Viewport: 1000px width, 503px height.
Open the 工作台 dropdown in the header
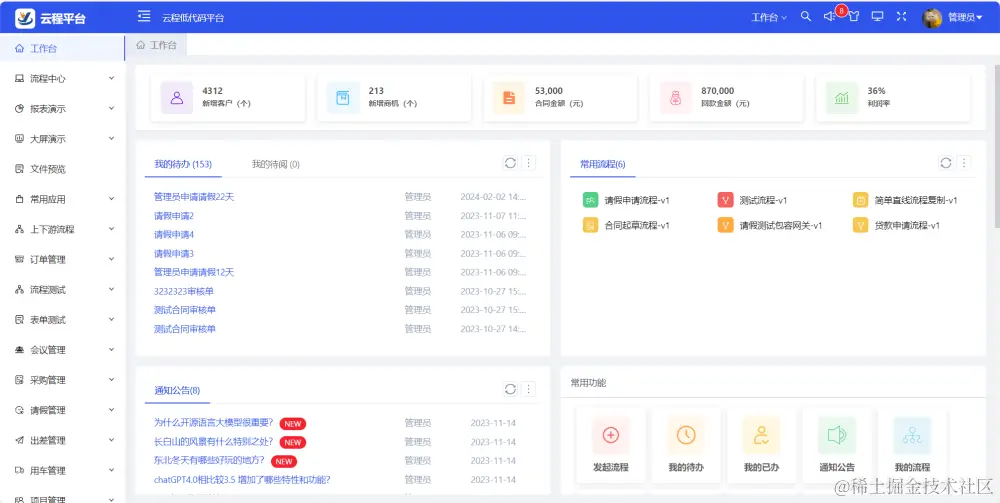coord(768,18)
